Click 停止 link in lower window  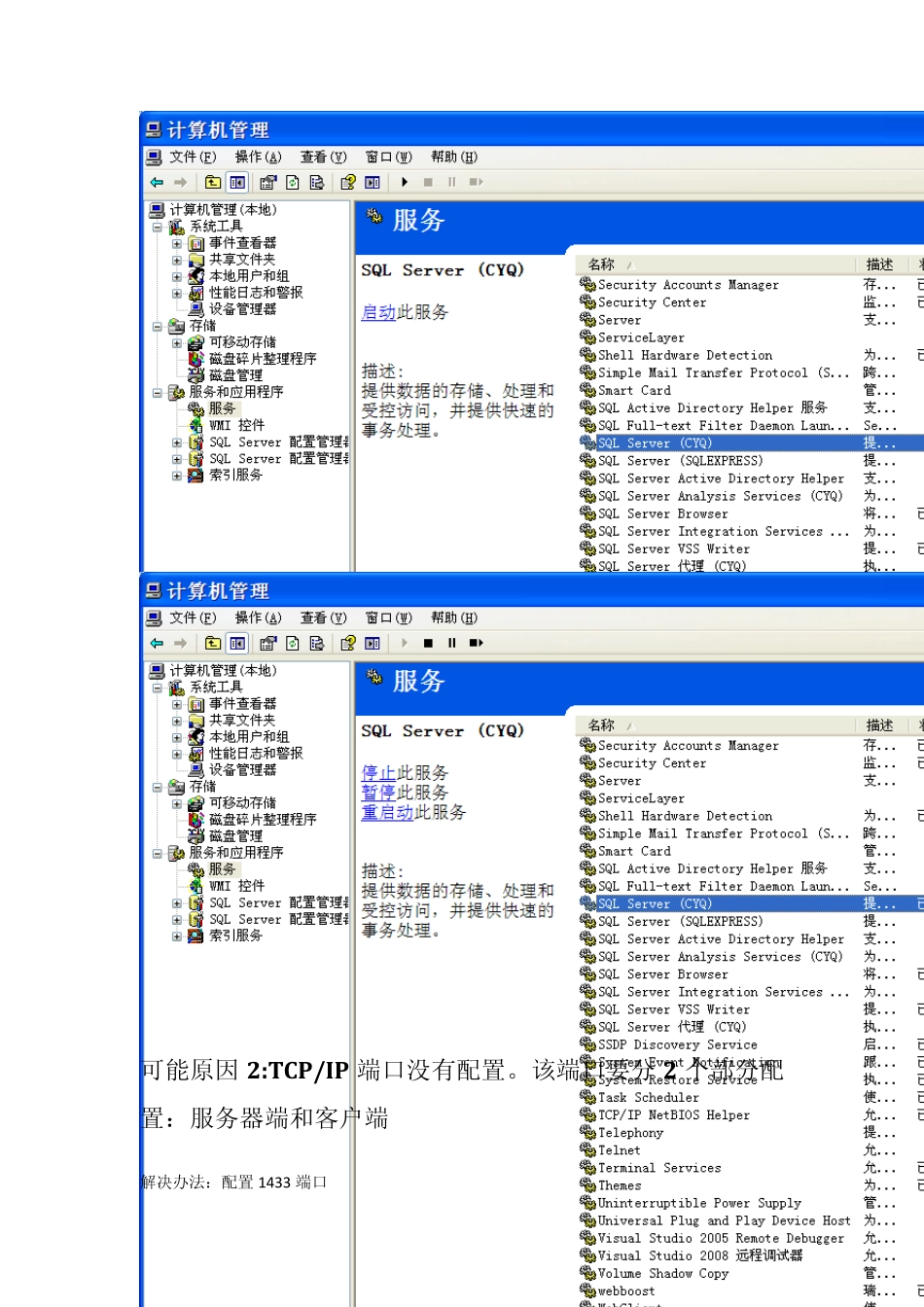378,773
